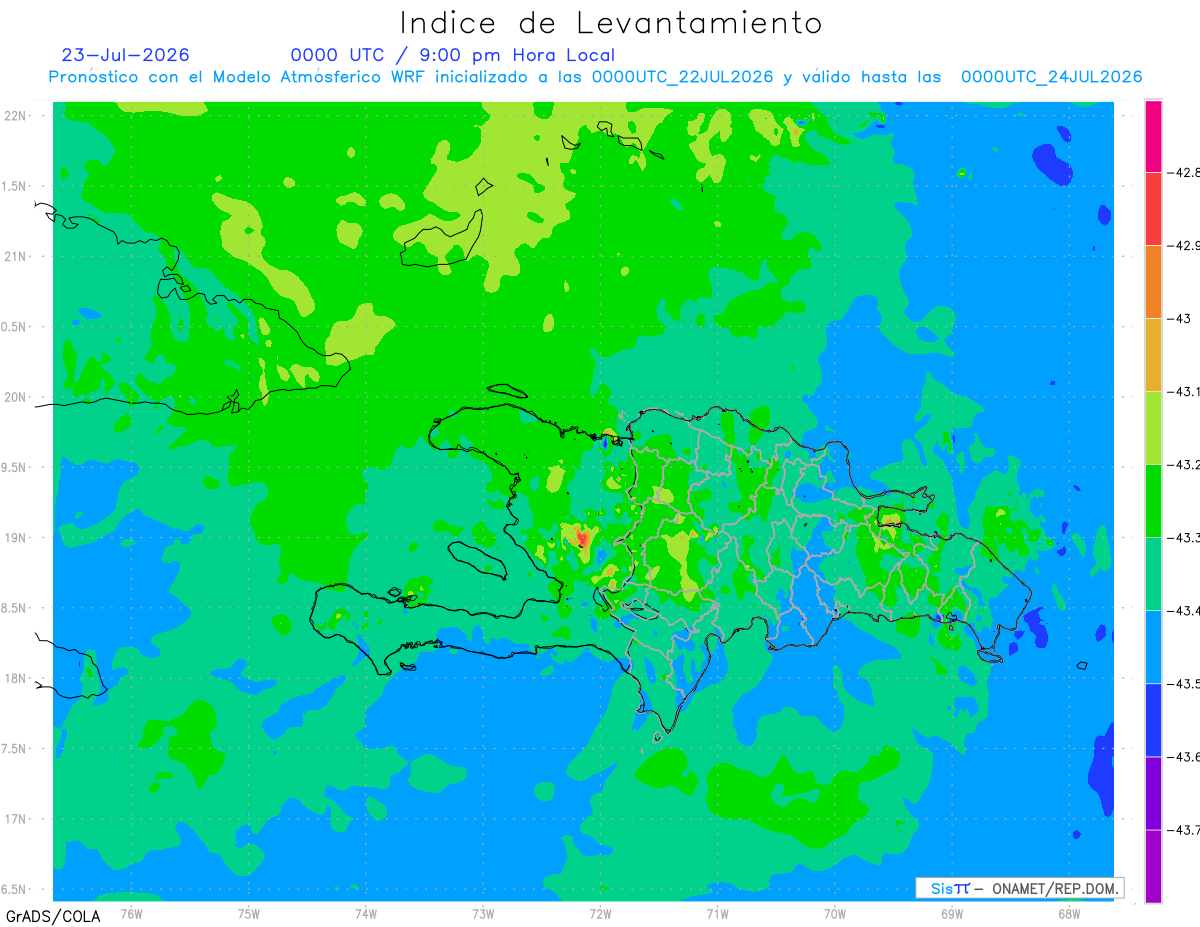Select the "23-Jul-2026" date label

[125, 55]
